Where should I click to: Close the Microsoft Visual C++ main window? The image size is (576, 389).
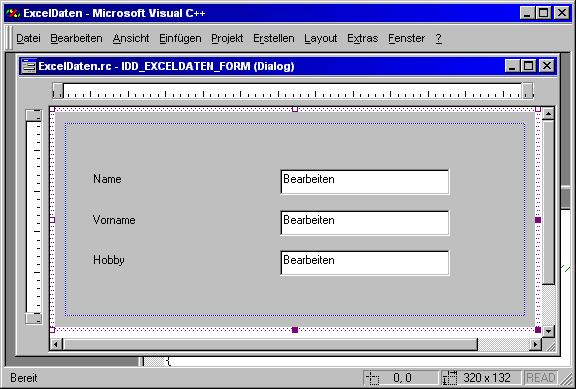point(562,13)
